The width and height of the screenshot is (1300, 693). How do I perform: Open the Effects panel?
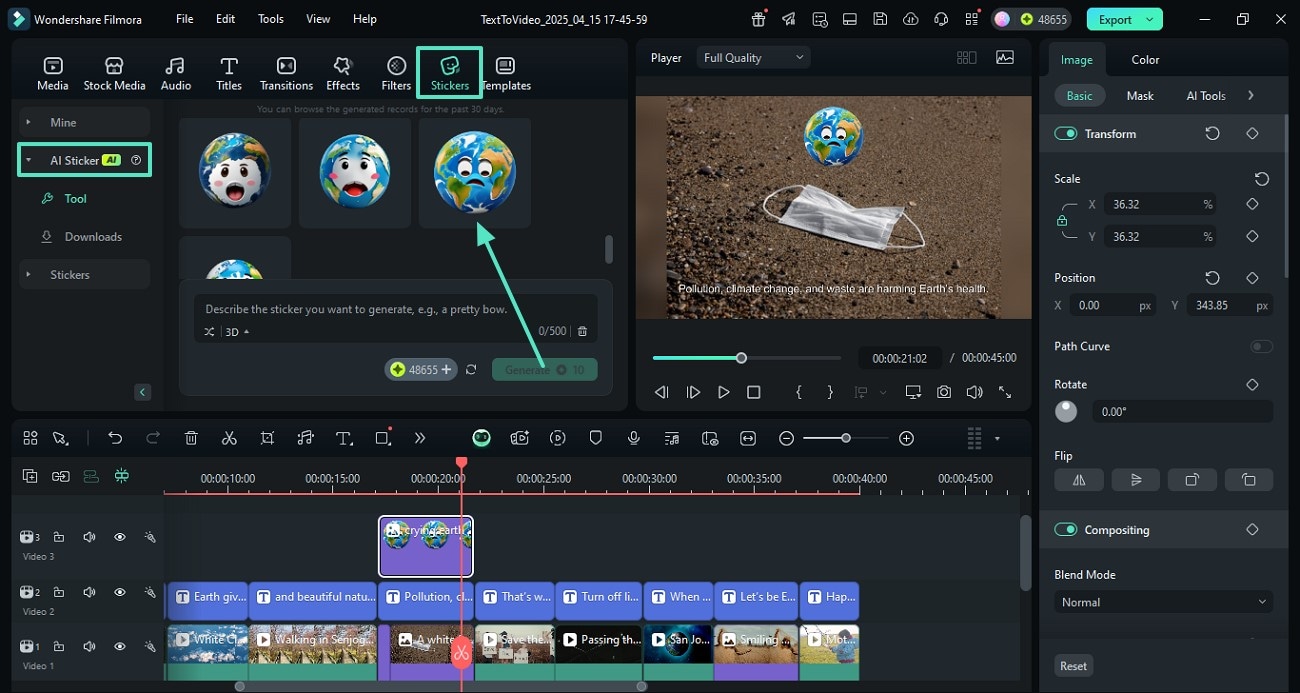pos(343,74)
